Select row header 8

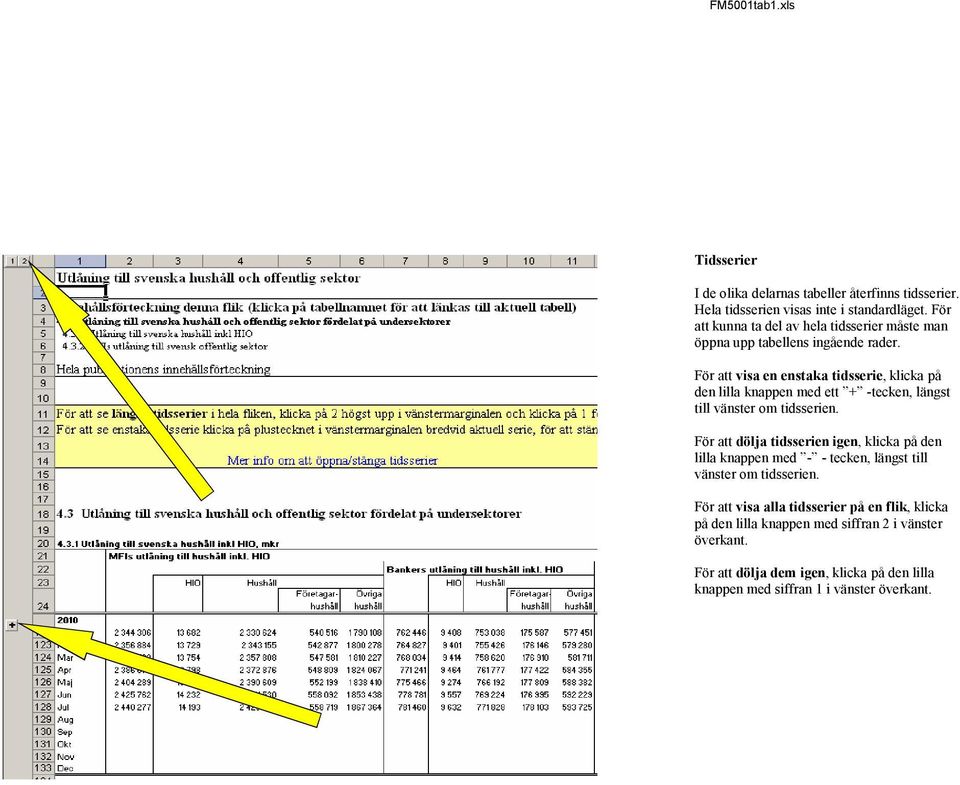(x=43, y=370)
